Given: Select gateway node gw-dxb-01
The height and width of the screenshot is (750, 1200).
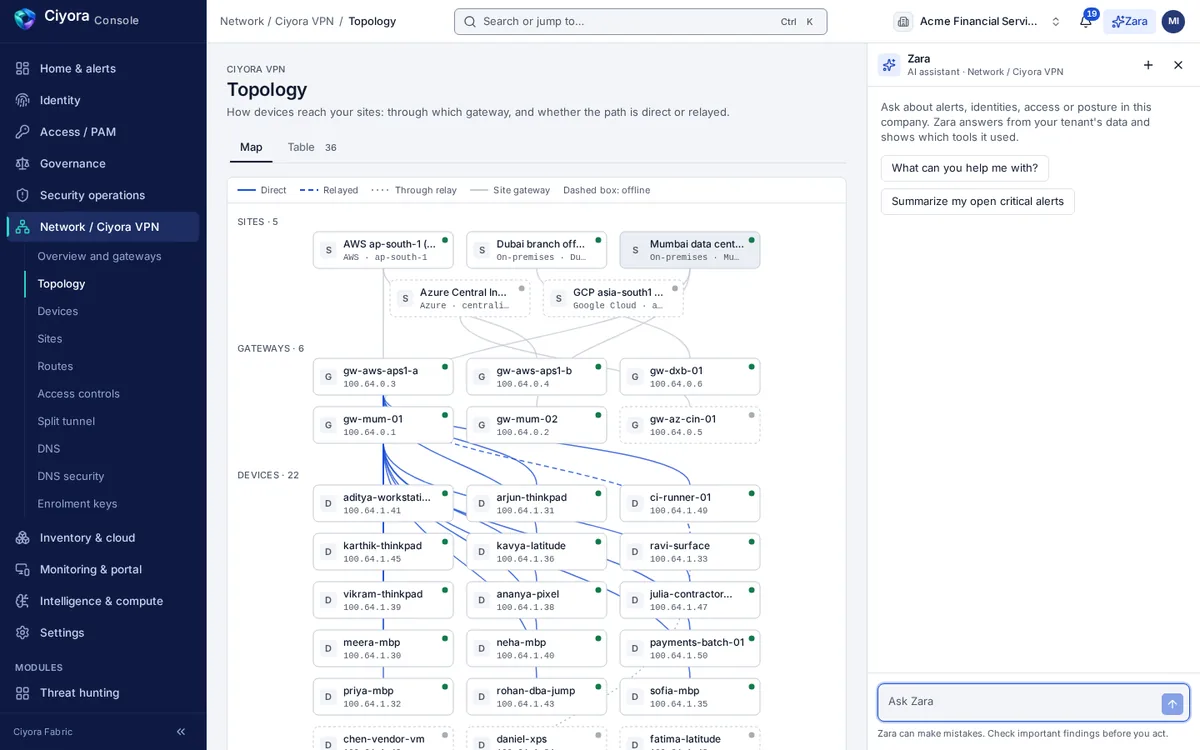Looking at the screenshot, I should click(x=690, y=377).
